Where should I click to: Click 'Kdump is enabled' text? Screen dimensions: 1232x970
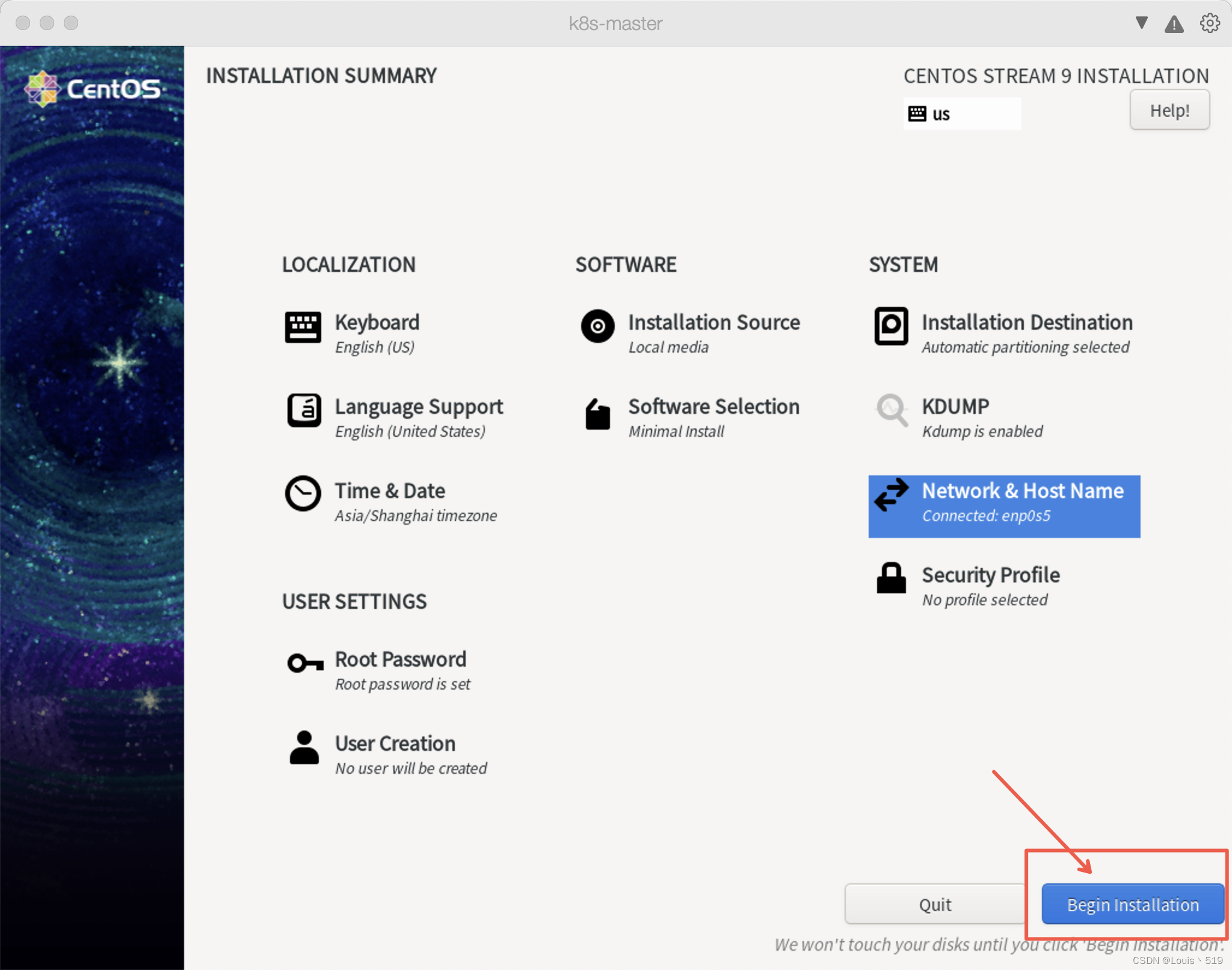click(982, 431)
